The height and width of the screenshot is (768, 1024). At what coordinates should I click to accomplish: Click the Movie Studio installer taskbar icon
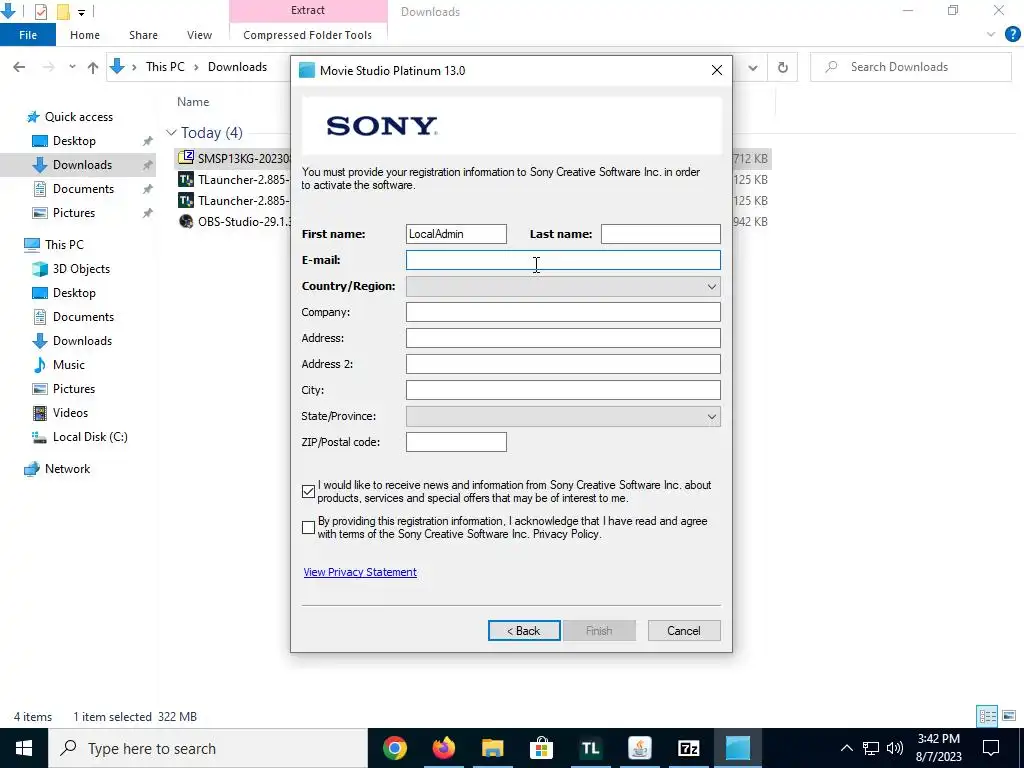pos(737,748)
